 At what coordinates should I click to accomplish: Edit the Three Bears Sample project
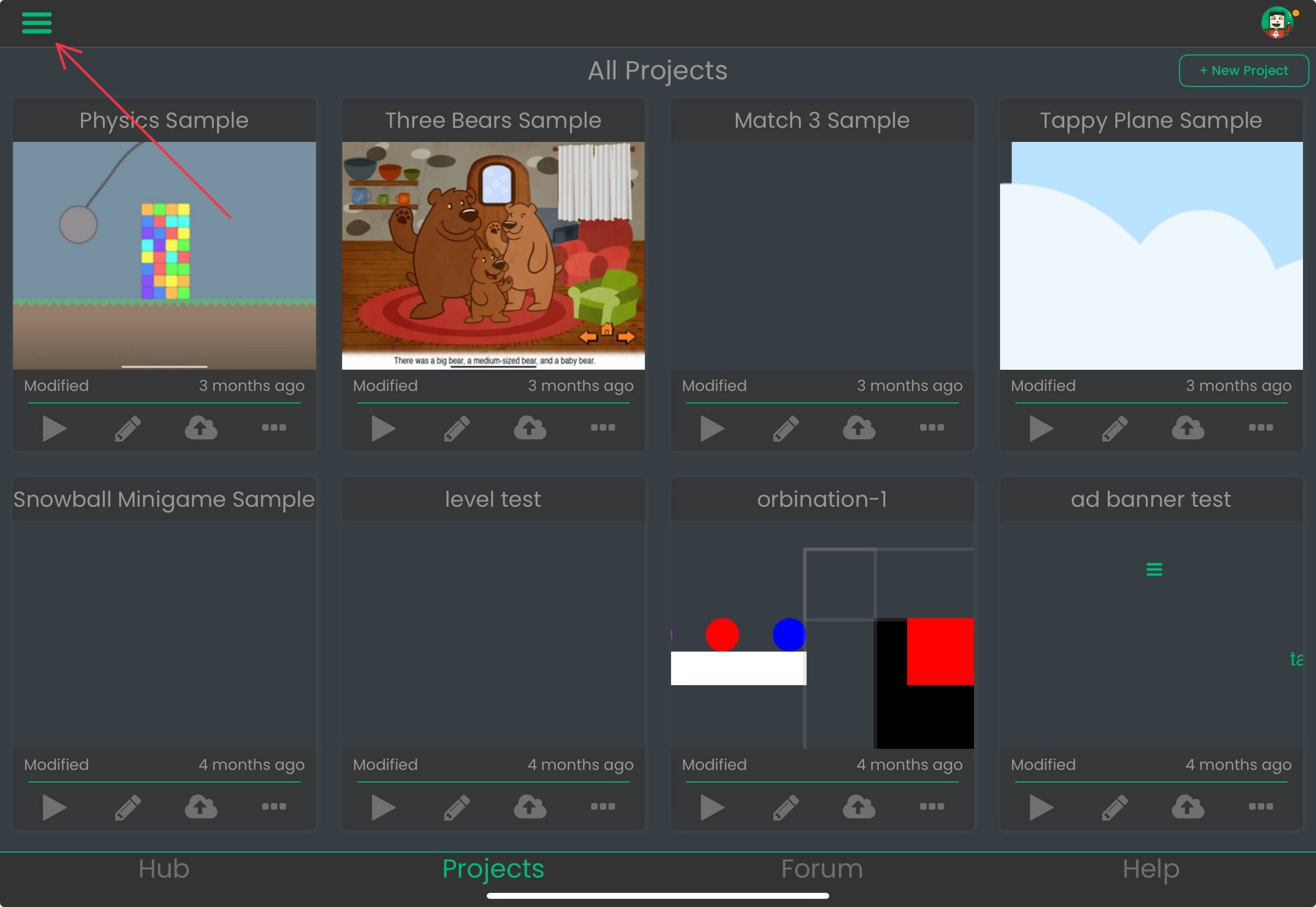(457, 428)
